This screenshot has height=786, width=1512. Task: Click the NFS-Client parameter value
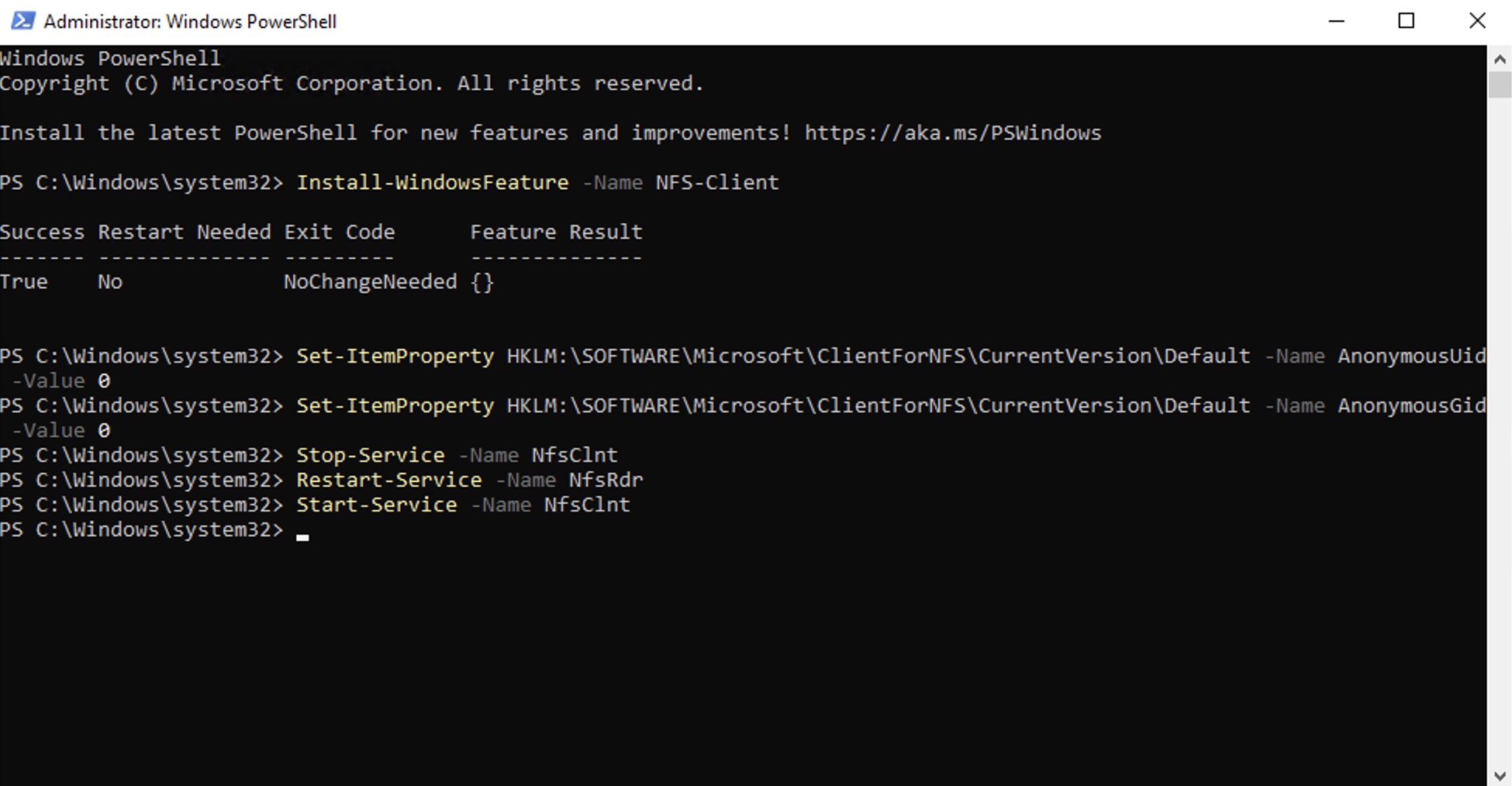717,182
